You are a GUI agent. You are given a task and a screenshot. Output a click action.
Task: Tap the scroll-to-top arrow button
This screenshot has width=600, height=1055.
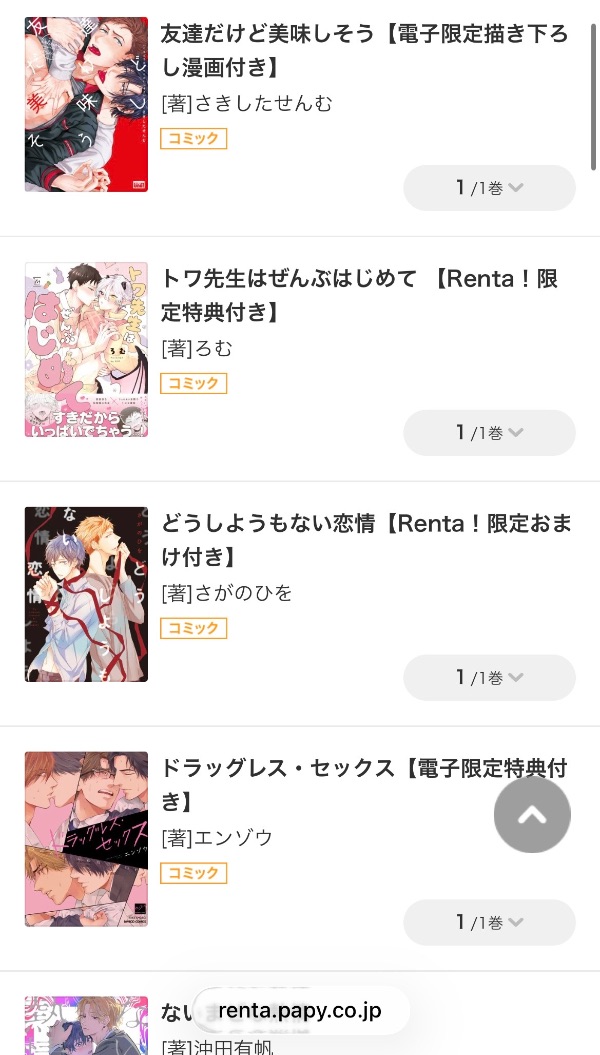click(532, 815)
